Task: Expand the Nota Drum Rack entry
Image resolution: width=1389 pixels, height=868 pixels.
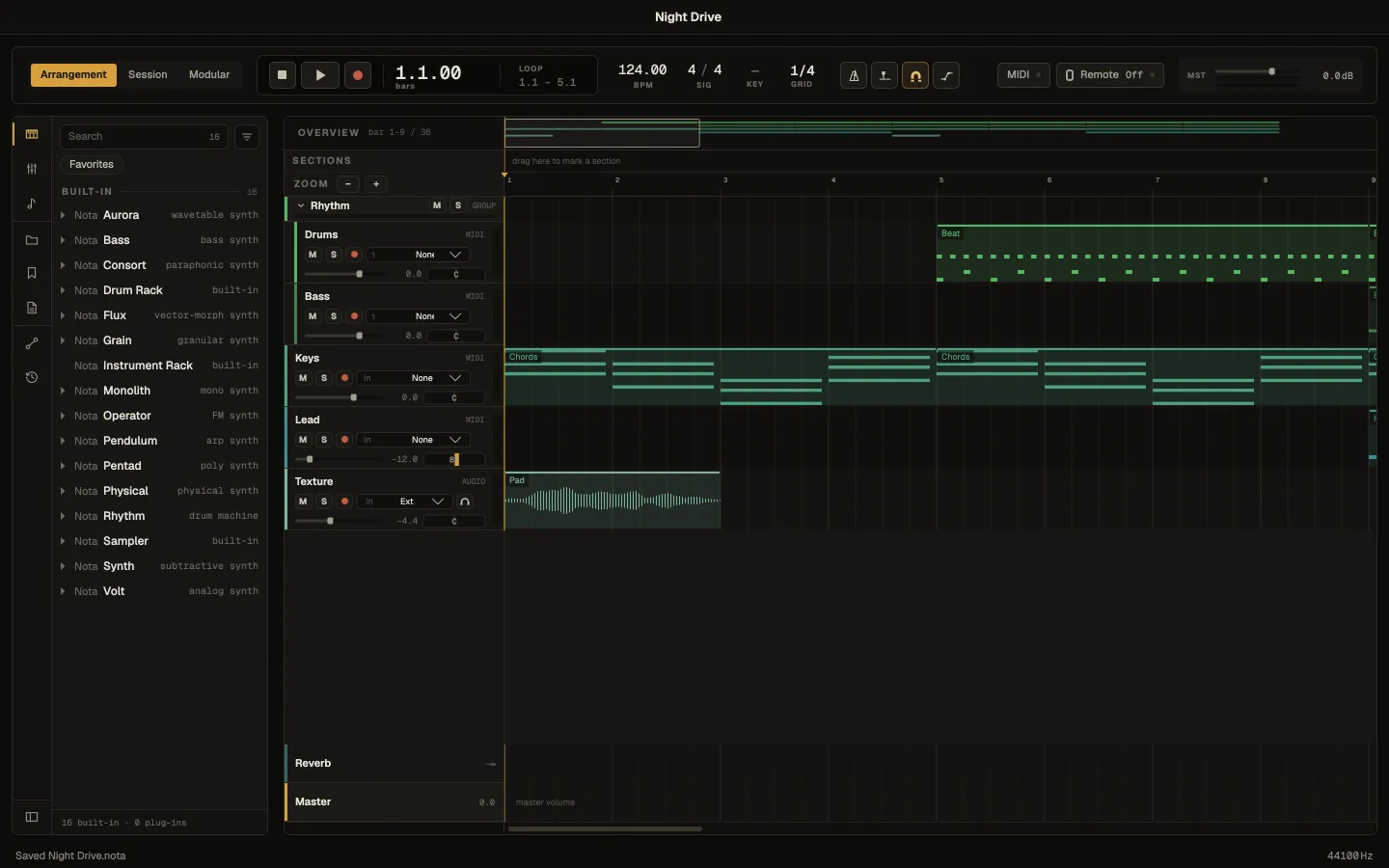Action: click(63, 290)
